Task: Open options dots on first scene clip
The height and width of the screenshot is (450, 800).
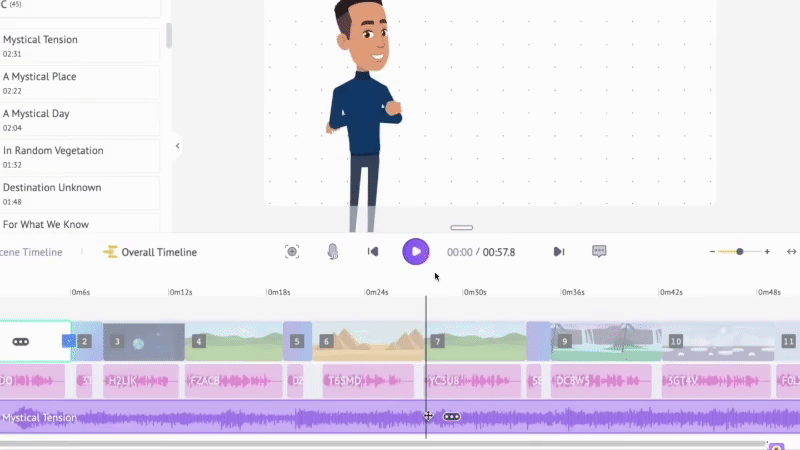Action: (x=21, y=341)
